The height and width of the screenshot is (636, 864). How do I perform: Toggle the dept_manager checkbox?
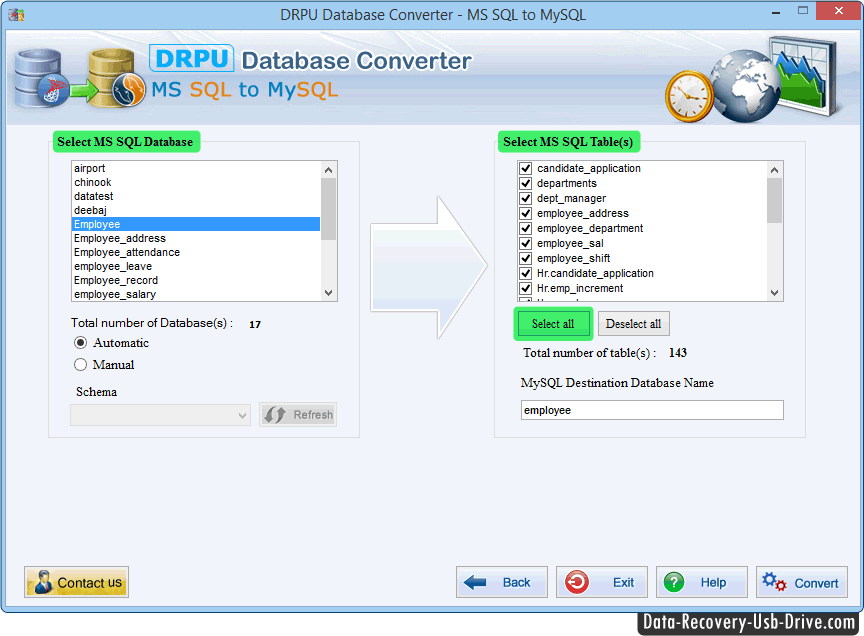click(526, 198)
